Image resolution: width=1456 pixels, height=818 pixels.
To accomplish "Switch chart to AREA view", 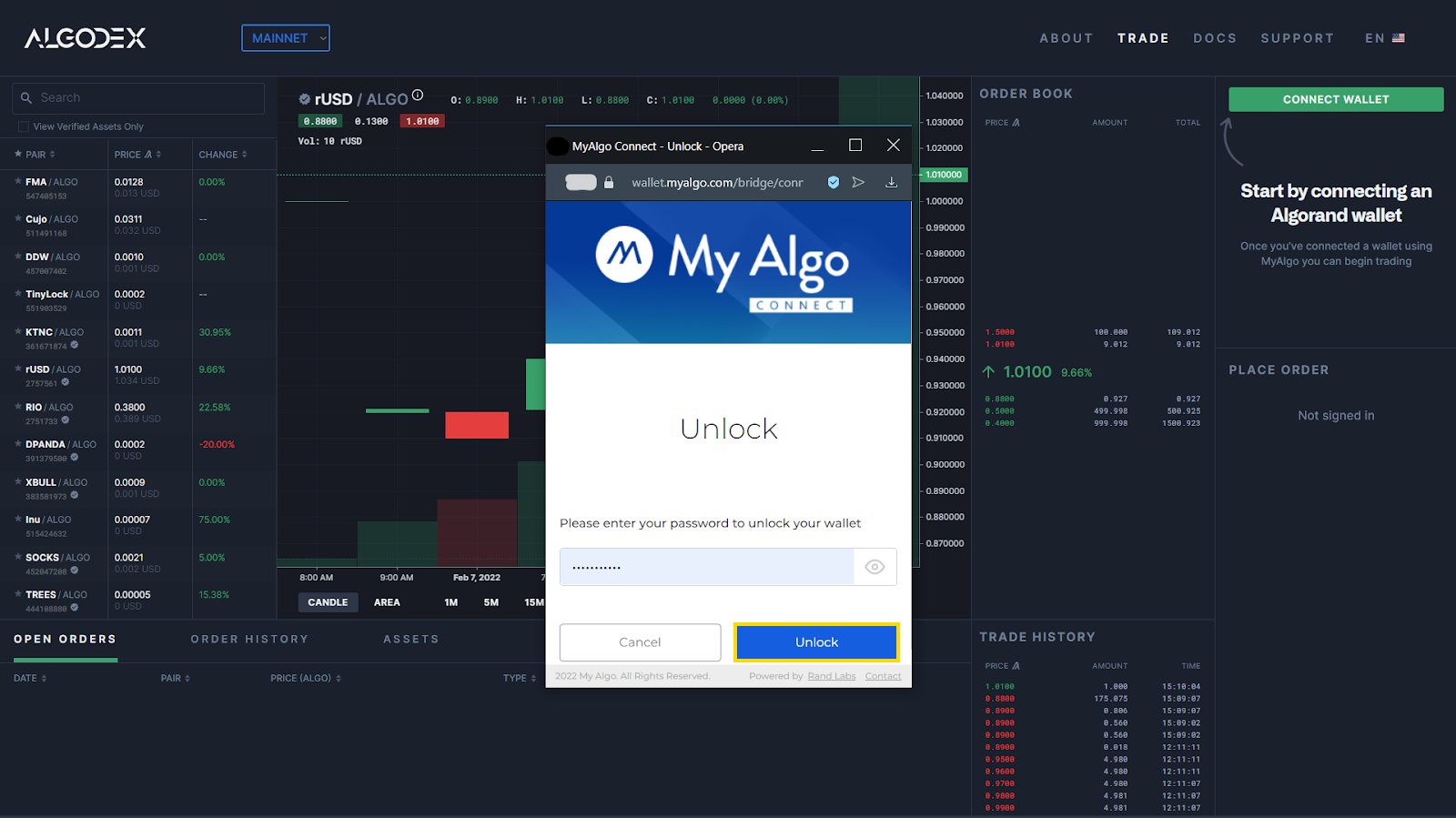I will click(387, 602).
